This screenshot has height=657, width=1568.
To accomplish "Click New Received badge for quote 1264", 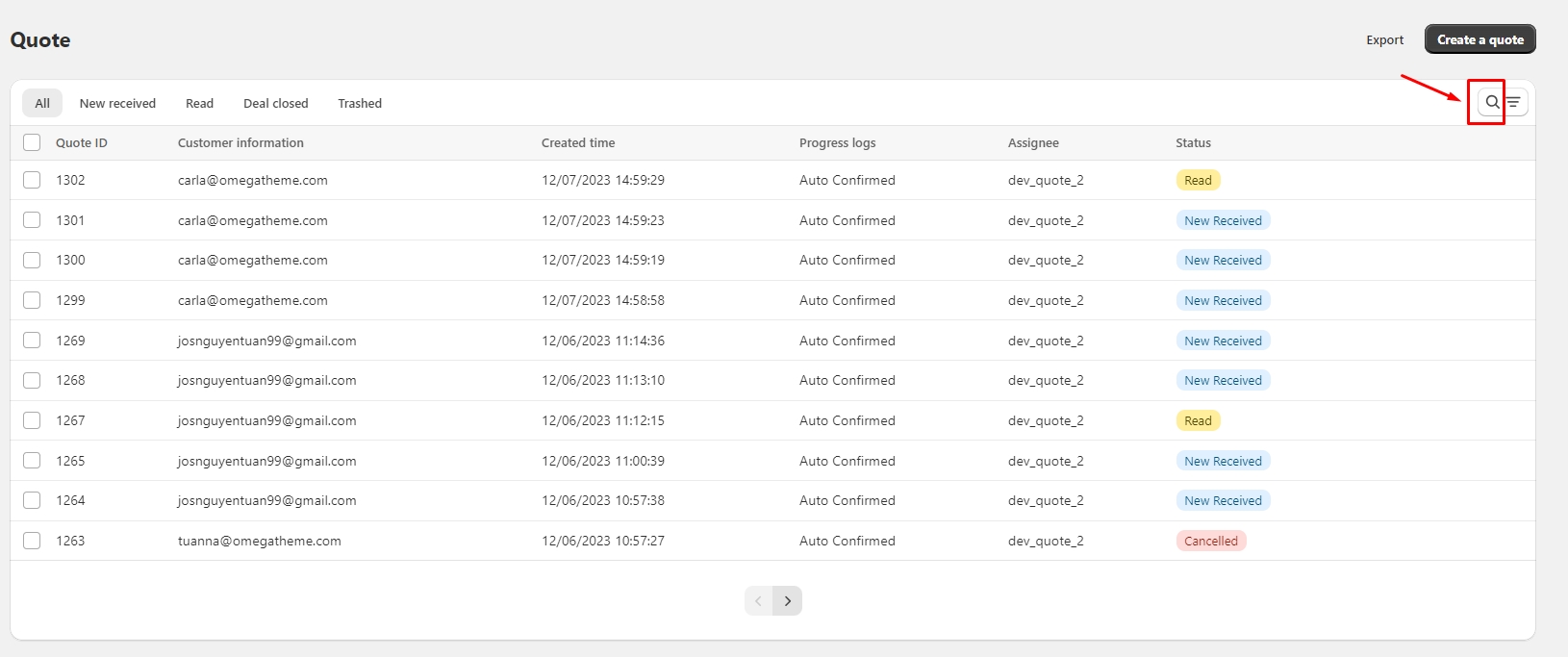I will (x=1223, y=500).
